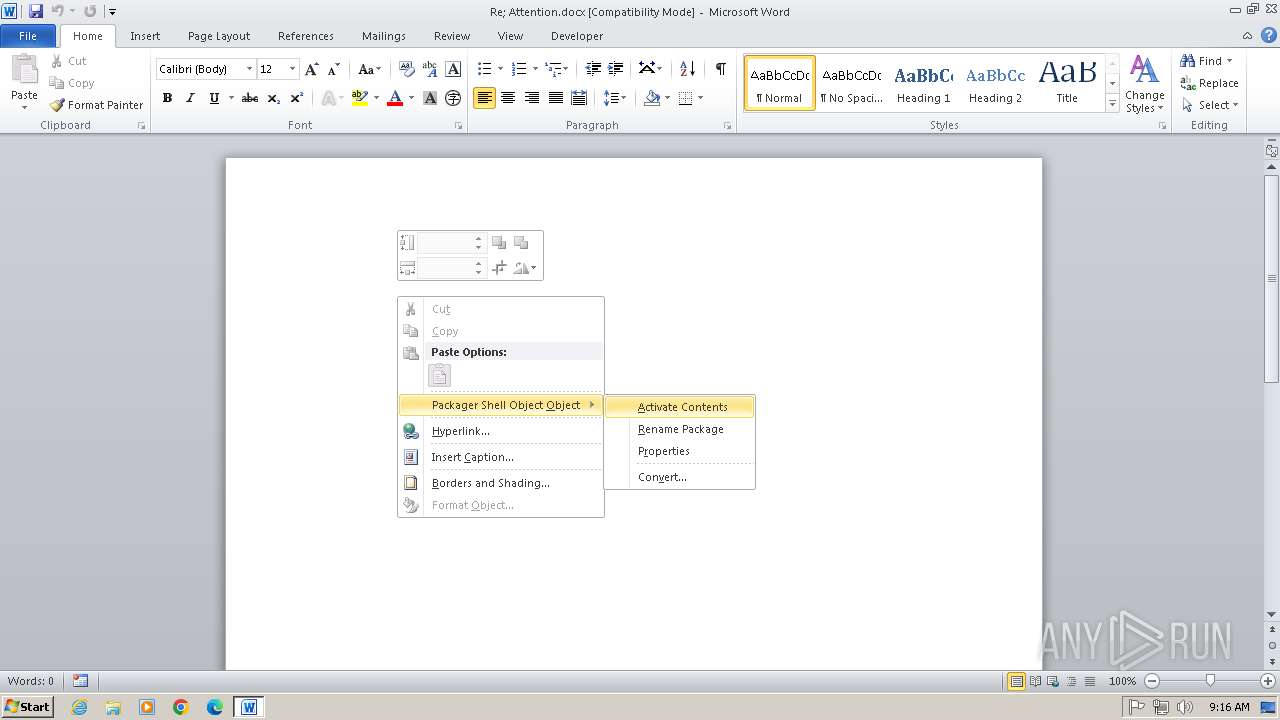
Task: Open the Select dropdown in Editing
Action: click(x=1209, y=105)
